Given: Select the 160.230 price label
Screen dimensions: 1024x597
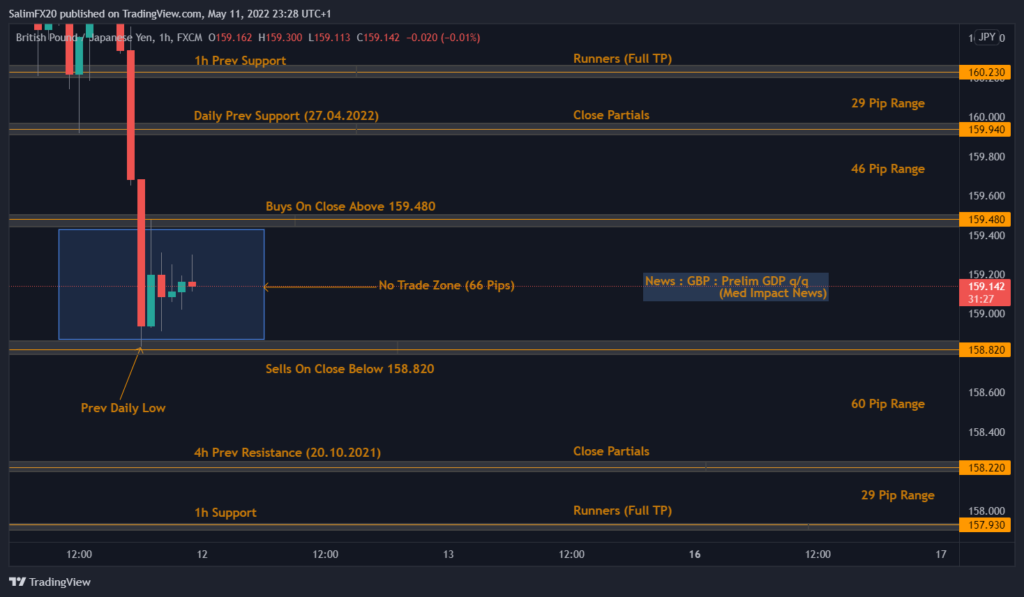Looking at the screenshot, I should (986, 72).
